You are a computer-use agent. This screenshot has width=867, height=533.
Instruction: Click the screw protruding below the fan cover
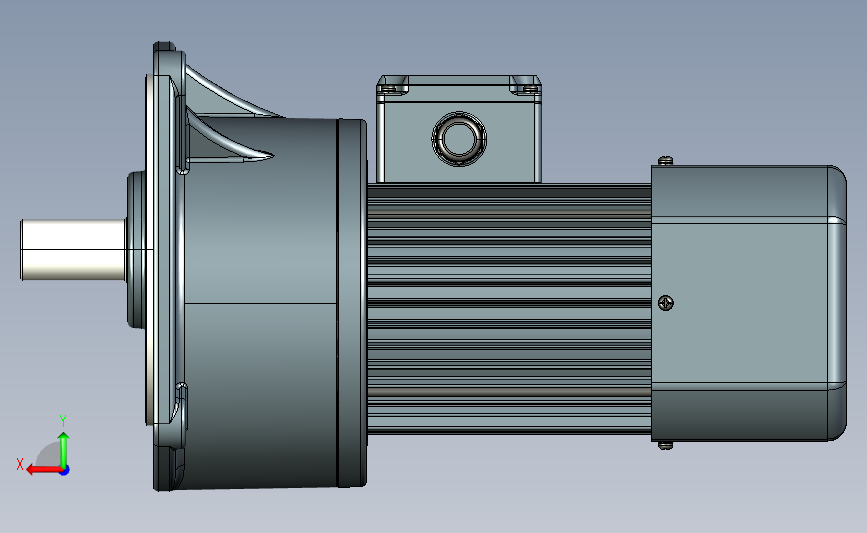tap(666, 445)
